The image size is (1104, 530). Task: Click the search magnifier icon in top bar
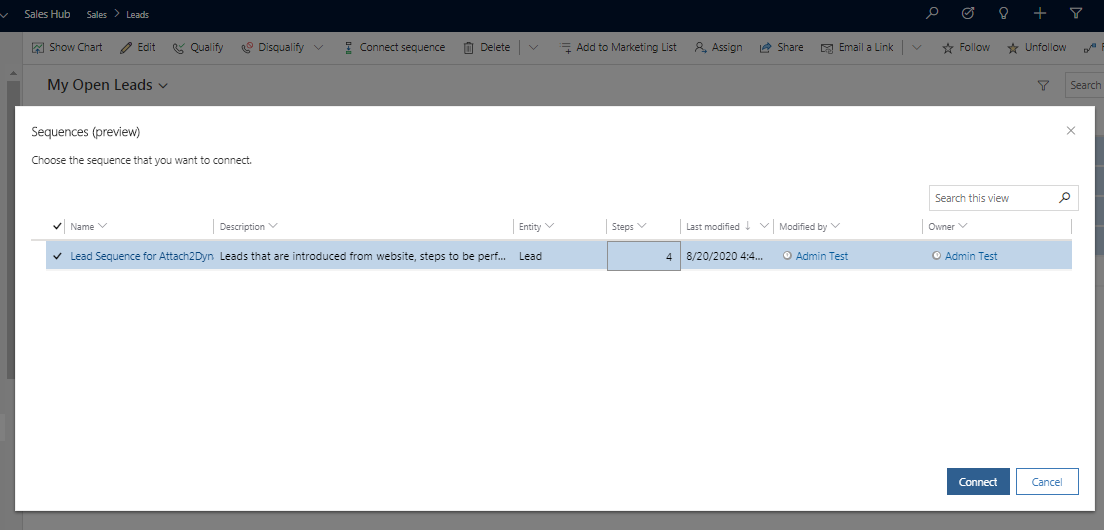[x=932, y=14]
